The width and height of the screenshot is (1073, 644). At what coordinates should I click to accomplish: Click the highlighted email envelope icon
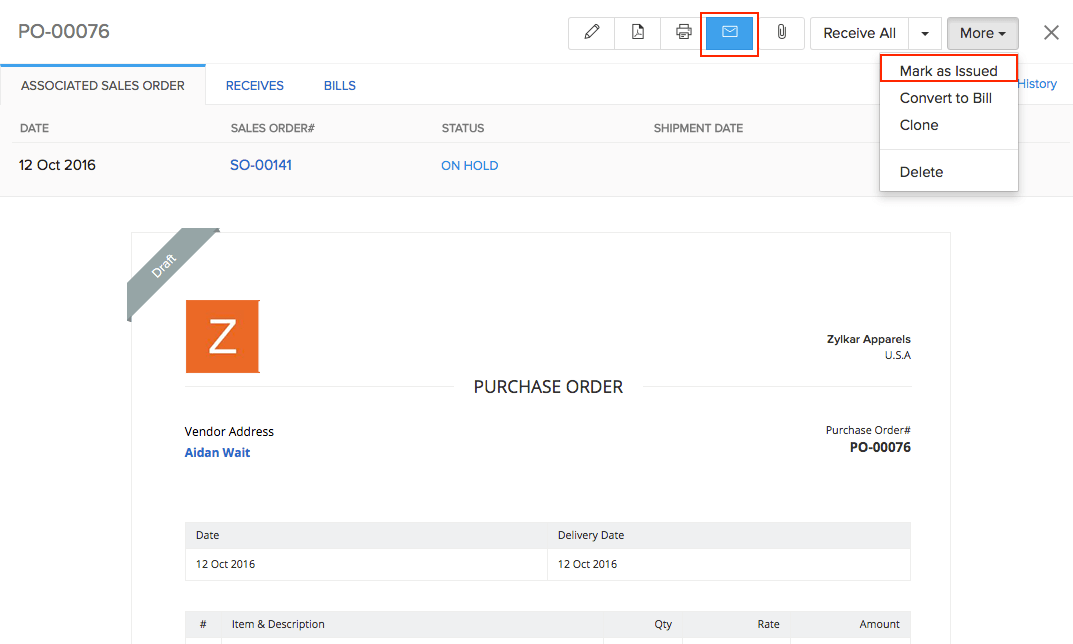pyautogui.click(x=729, y=32)
